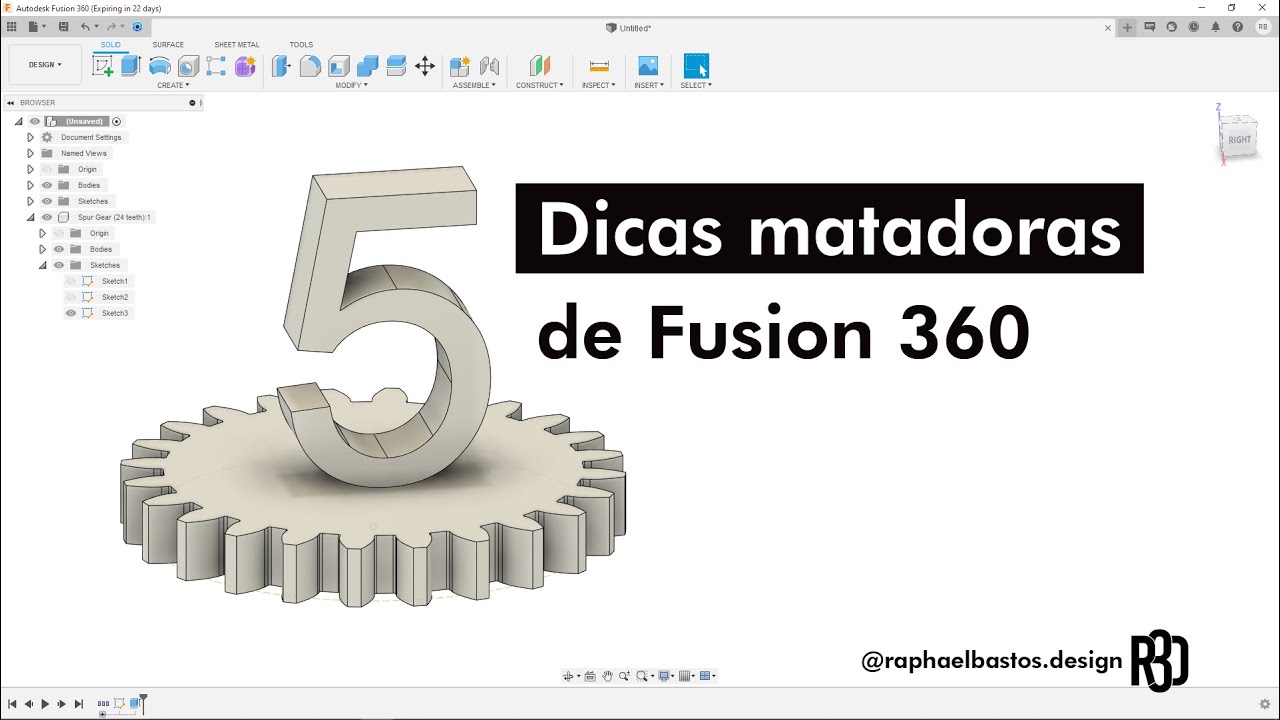The image size is (1280, 720).
Task: Hide Sketch3 using its eye icon
Action: [x=71, y=313]
